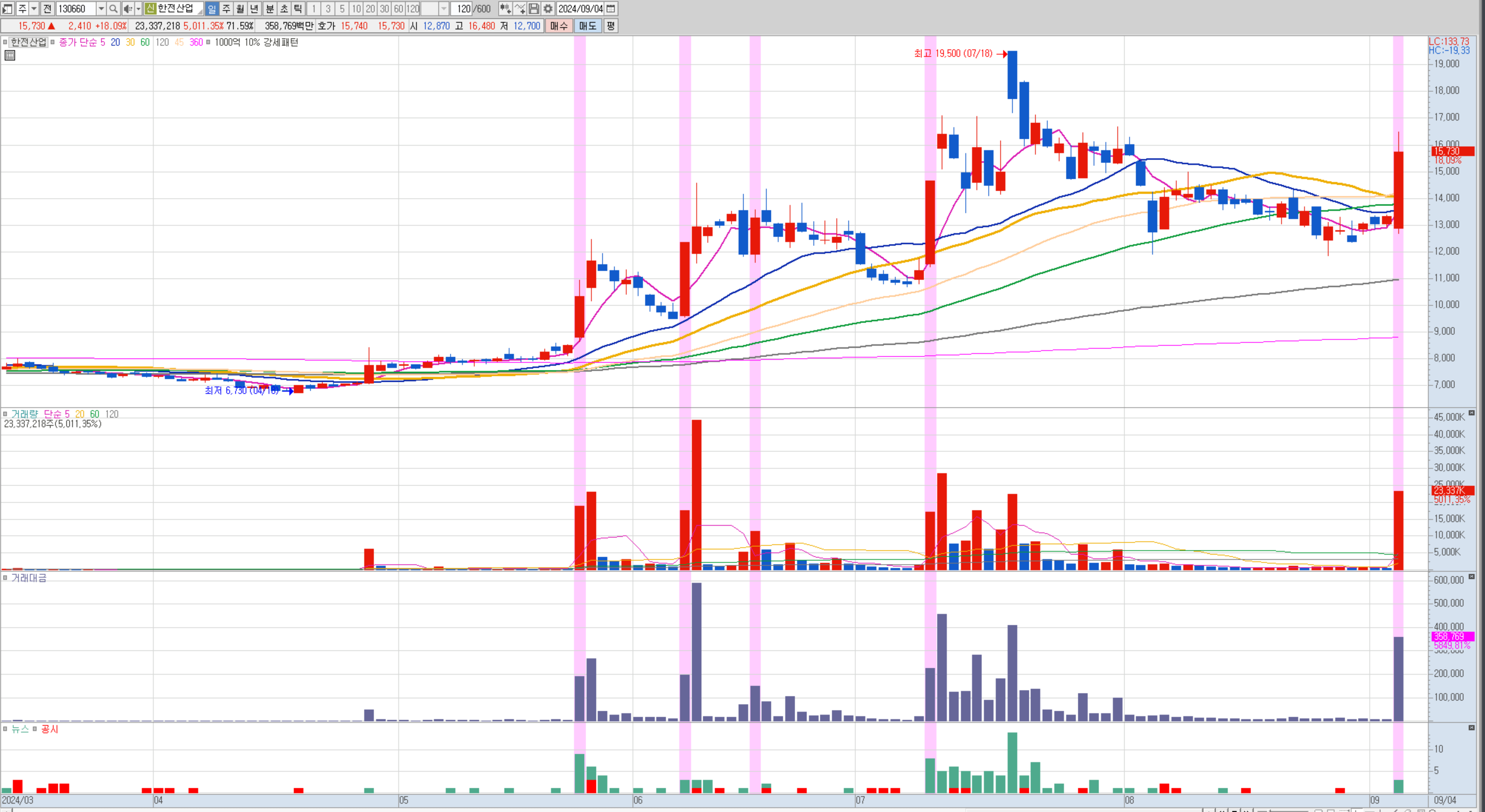Click the 매수 buy button

[558, 26]
